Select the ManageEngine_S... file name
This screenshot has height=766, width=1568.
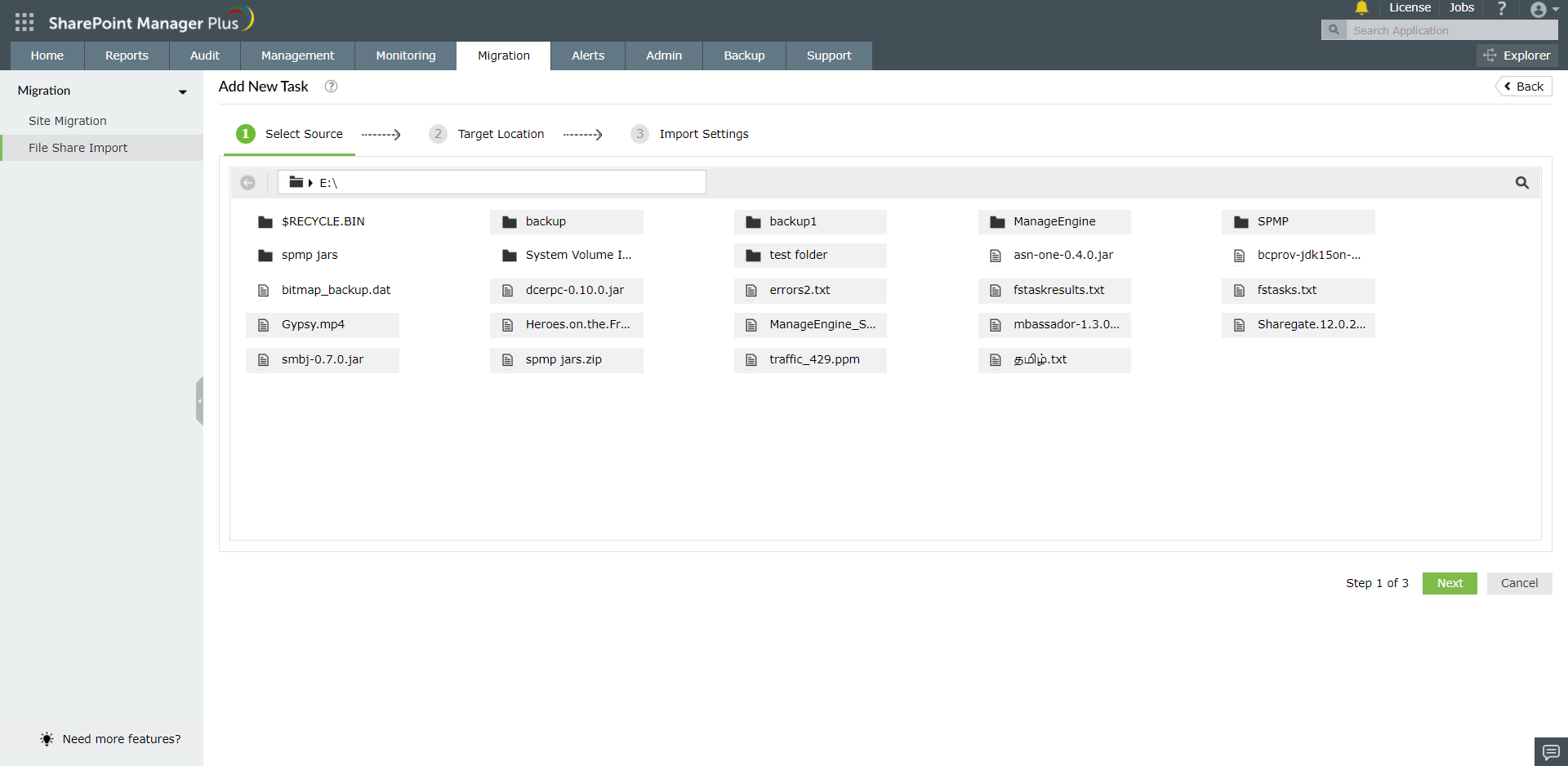(822, 324)
